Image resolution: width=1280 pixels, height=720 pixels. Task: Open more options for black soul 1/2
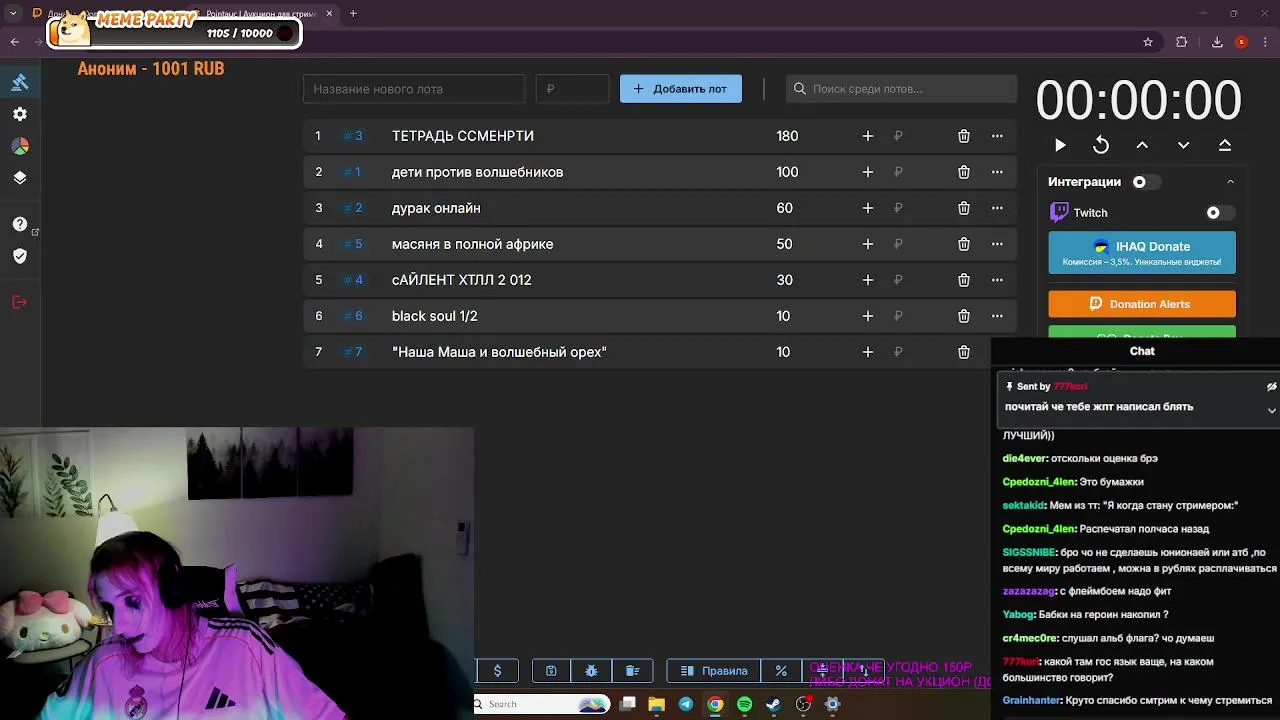(x=997, y=316)
